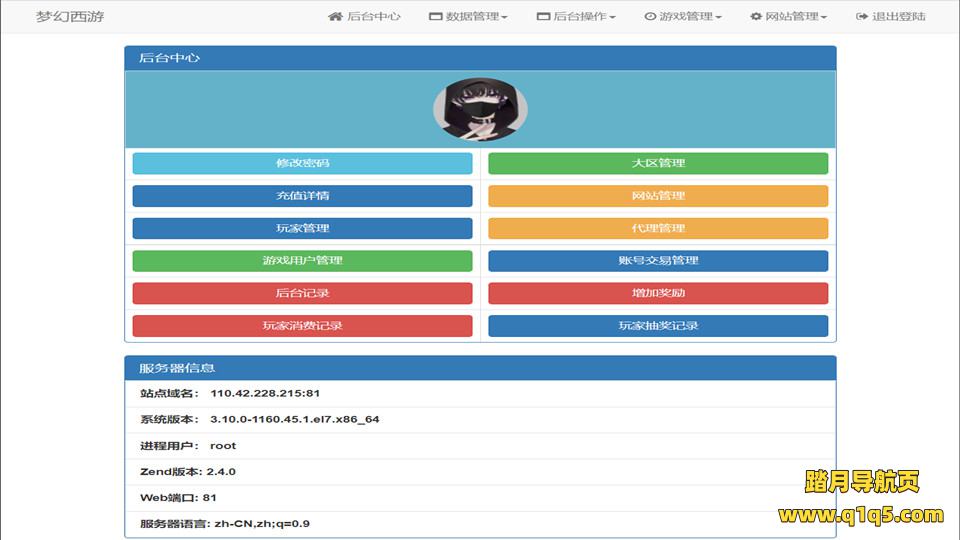
Task: Click the gear icon beside 网站管理
Action: point(756,17)
